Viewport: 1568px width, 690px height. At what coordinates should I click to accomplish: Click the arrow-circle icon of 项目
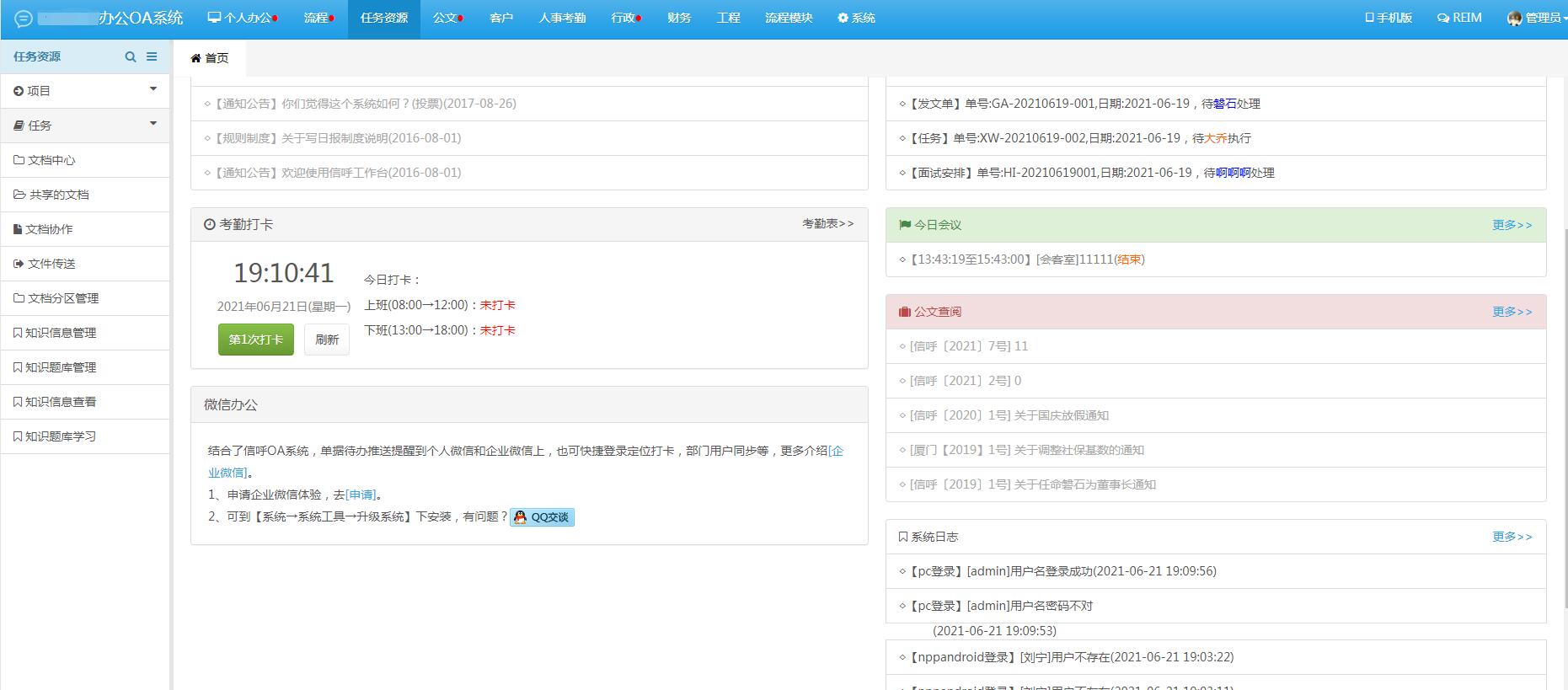tap(19, 91)
